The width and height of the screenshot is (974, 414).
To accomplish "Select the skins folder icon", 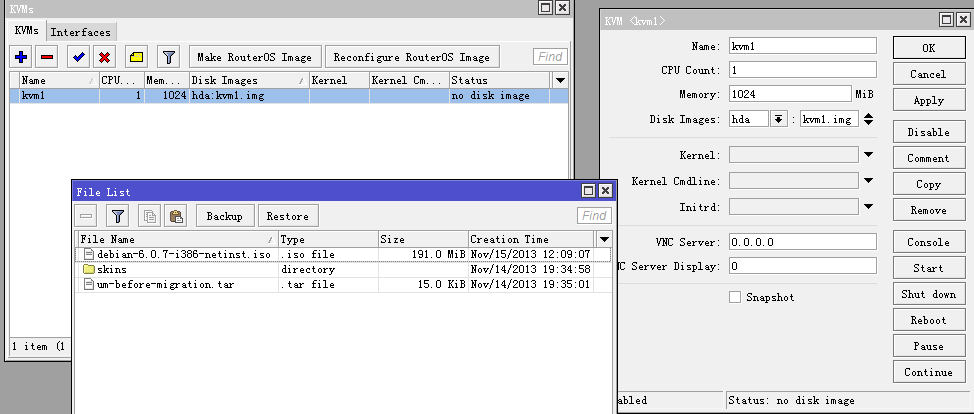I will 88,270.
